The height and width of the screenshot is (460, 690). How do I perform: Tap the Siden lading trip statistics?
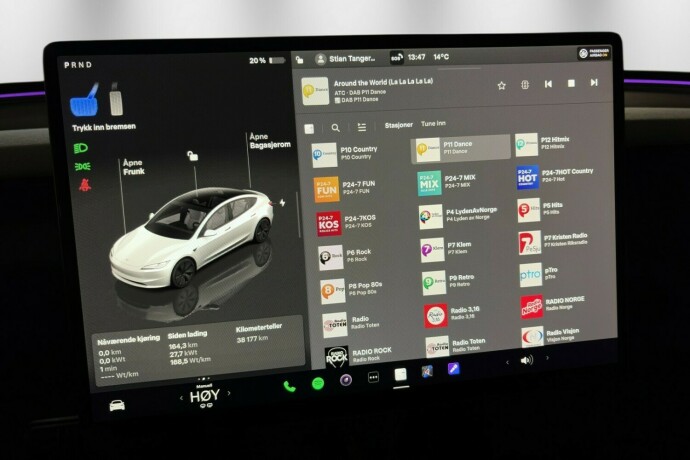(190, 349)
